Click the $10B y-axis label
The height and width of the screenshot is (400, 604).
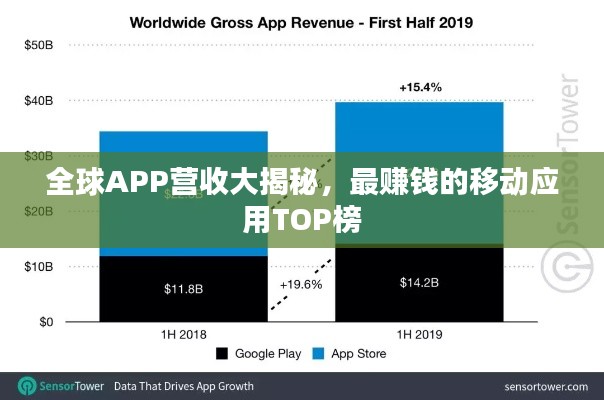tap(38, 267)
